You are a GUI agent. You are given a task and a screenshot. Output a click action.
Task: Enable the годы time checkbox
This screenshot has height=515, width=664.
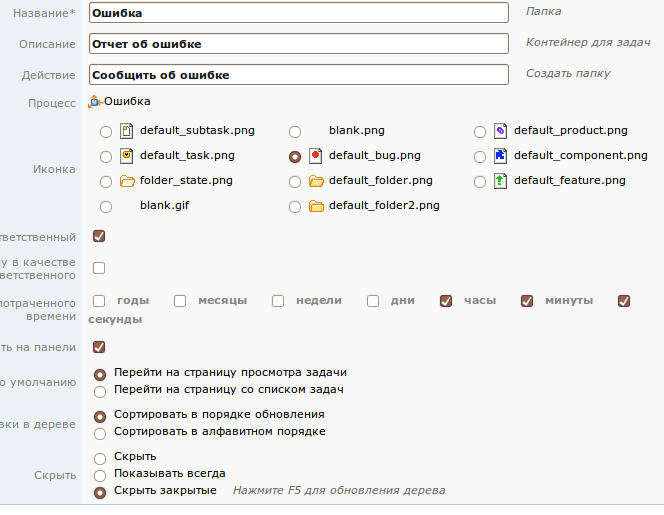(x=99, y=301)
